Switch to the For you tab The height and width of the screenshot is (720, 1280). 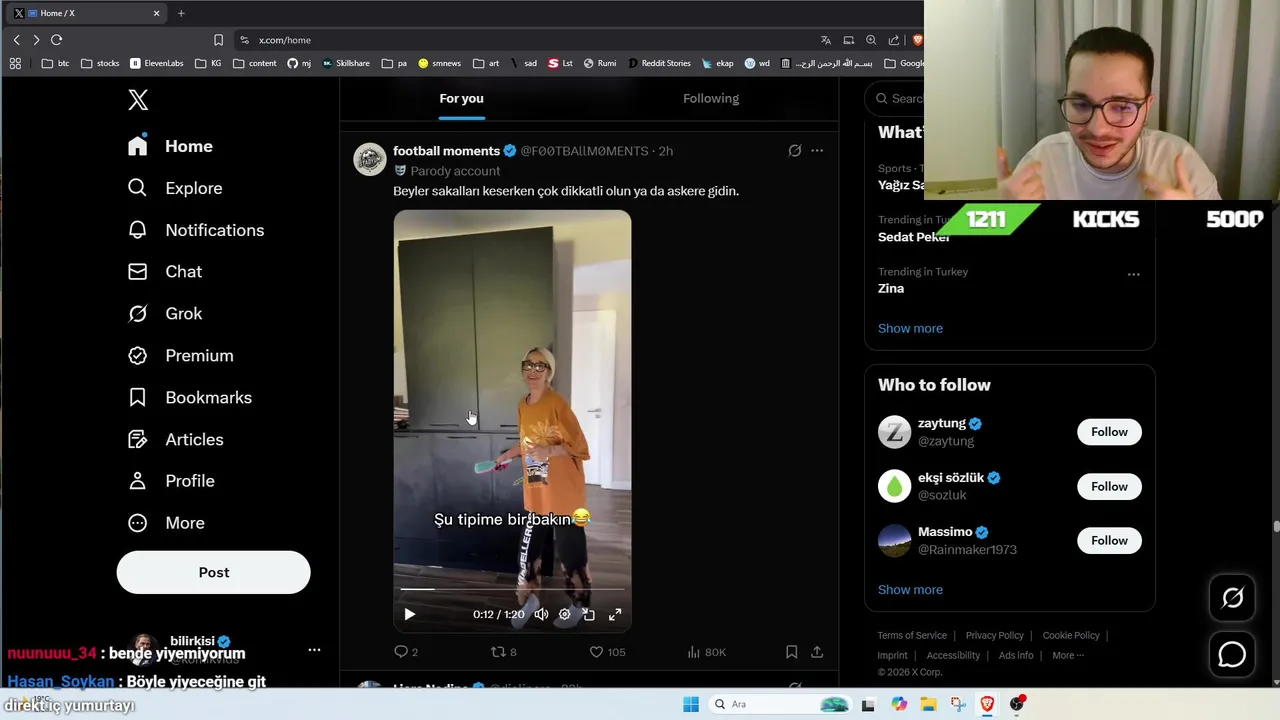461,98
